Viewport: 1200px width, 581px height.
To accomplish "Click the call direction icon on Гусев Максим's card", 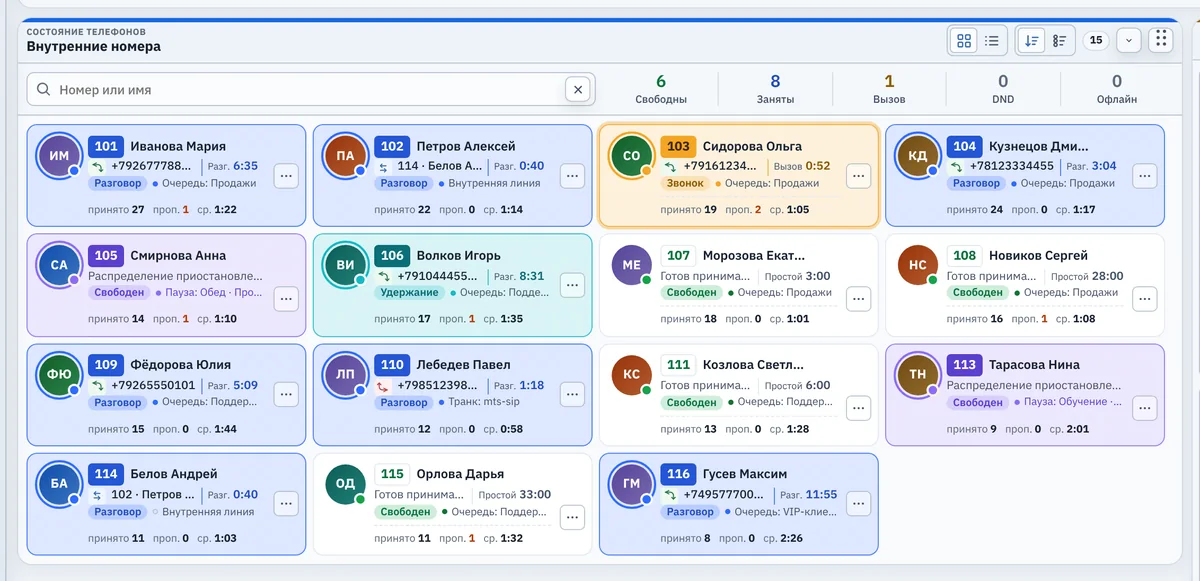I will pyautogui.click(x=669, y=495).
